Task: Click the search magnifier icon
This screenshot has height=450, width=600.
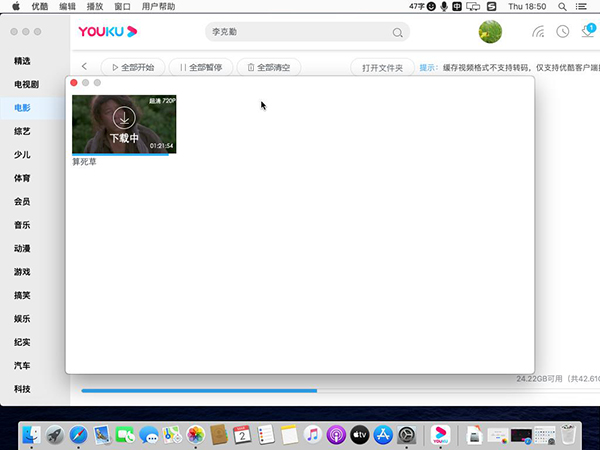Action: (397, 32)
